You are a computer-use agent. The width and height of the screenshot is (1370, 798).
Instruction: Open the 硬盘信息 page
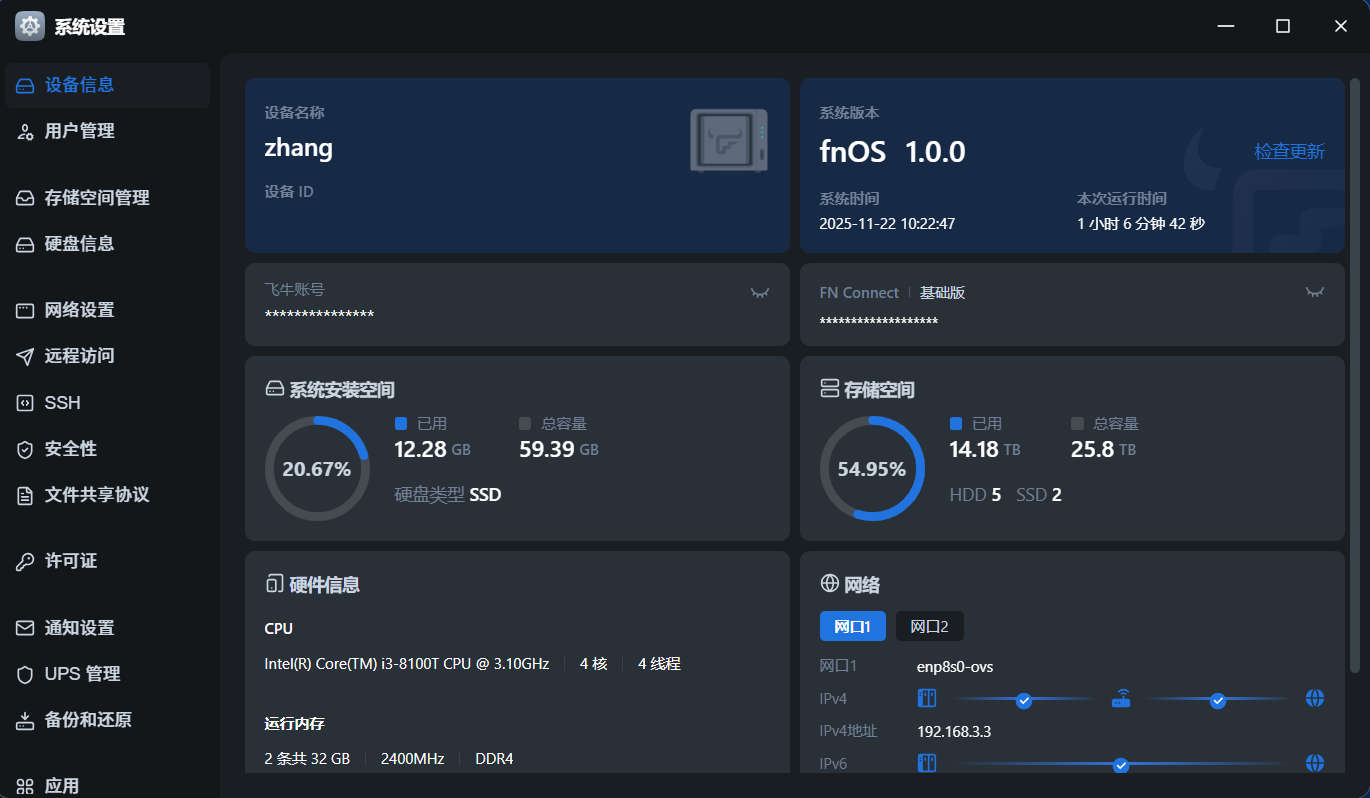[80, 244]
